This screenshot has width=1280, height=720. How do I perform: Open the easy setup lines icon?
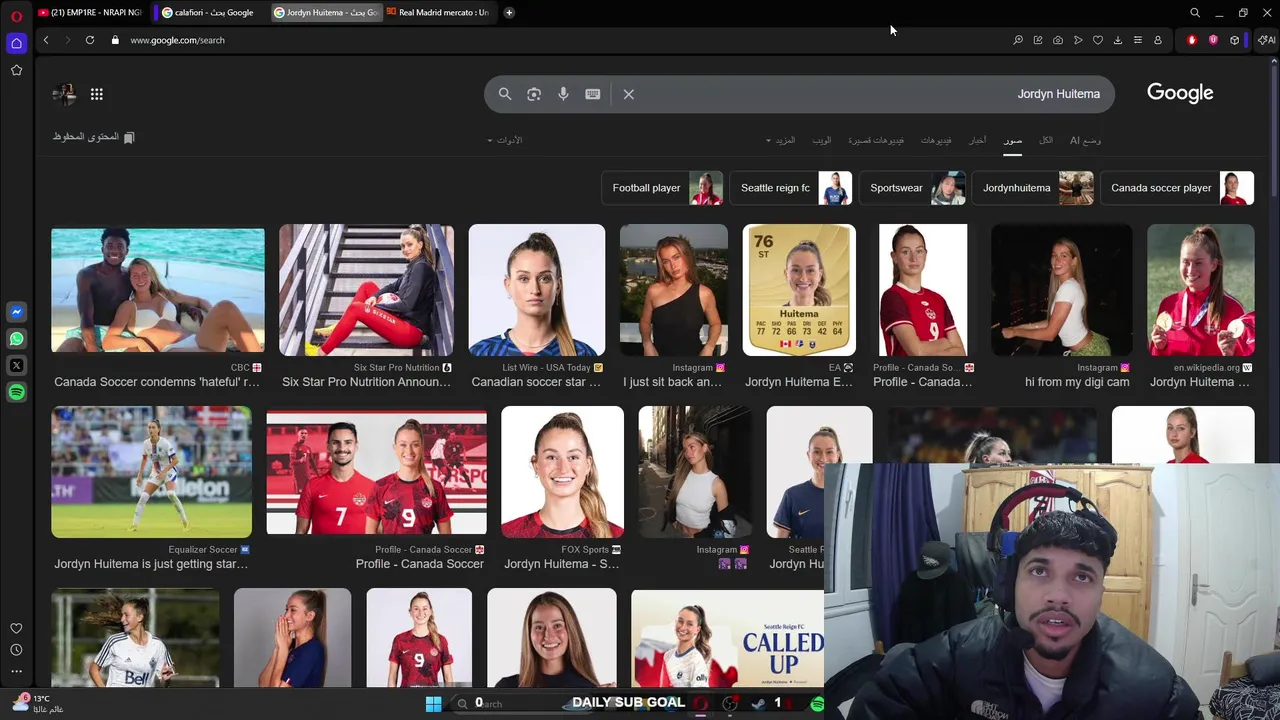(1138, 40)
